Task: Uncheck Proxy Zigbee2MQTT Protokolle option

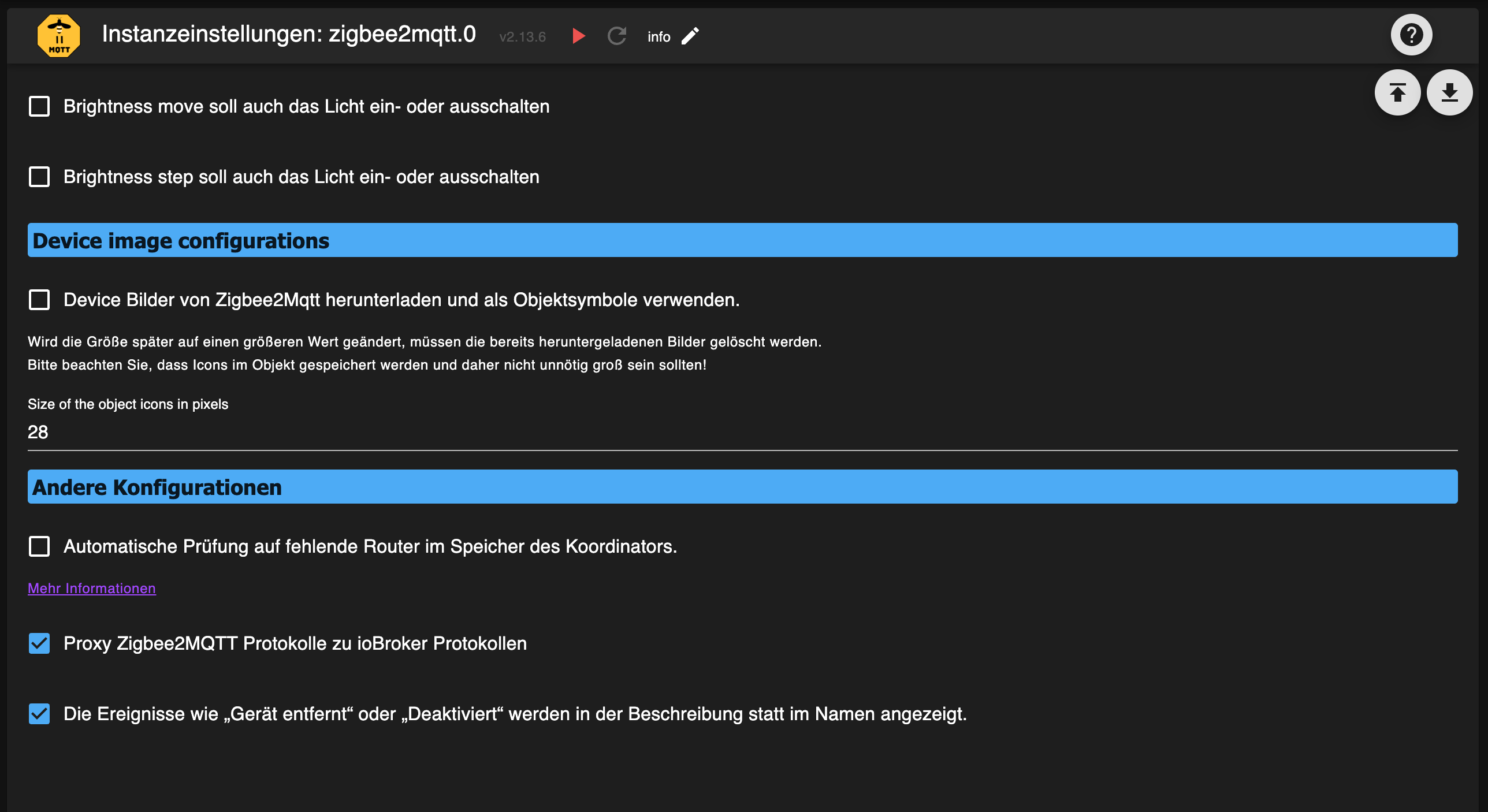Action: coord(39,643)
